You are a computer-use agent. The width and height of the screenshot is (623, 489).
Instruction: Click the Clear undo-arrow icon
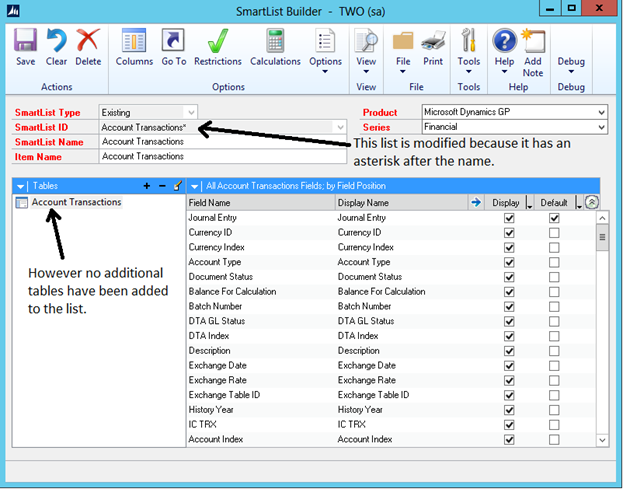(56, 40)
